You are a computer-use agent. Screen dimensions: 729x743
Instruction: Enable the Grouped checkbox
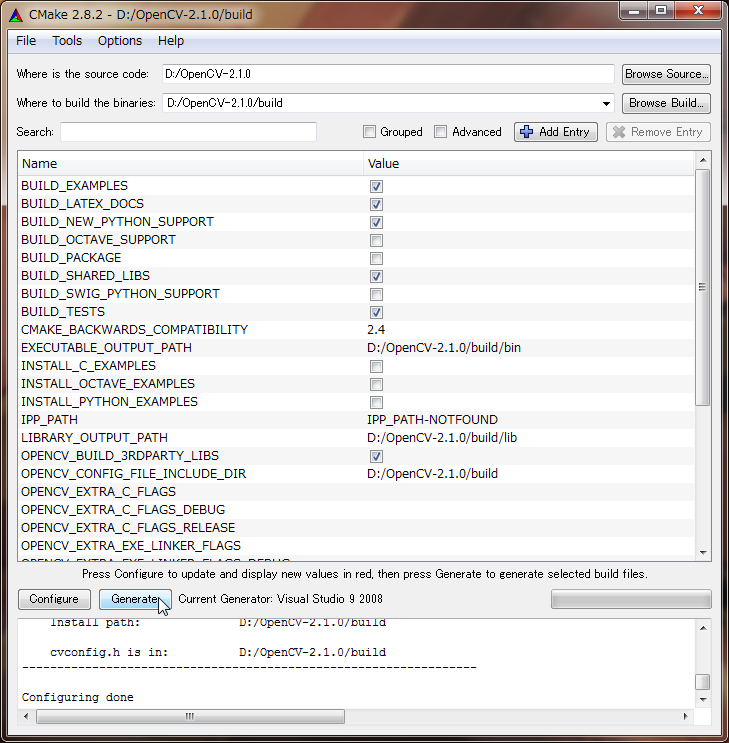pyautogui.click(x=369, y=132)
